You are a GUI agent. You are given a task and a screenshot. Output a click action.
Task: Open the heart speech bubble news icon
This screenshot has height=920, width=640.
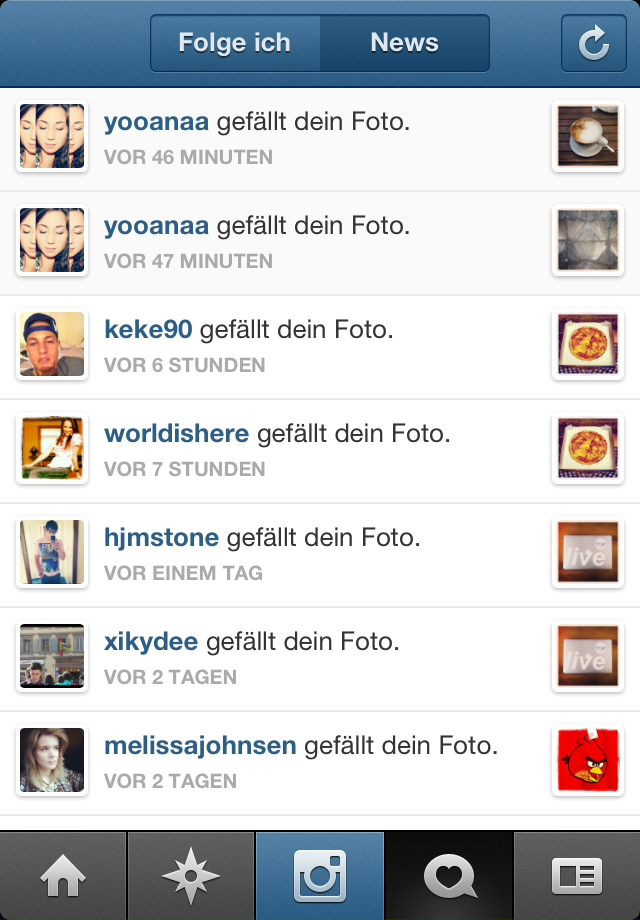click(x=449, y=876)
